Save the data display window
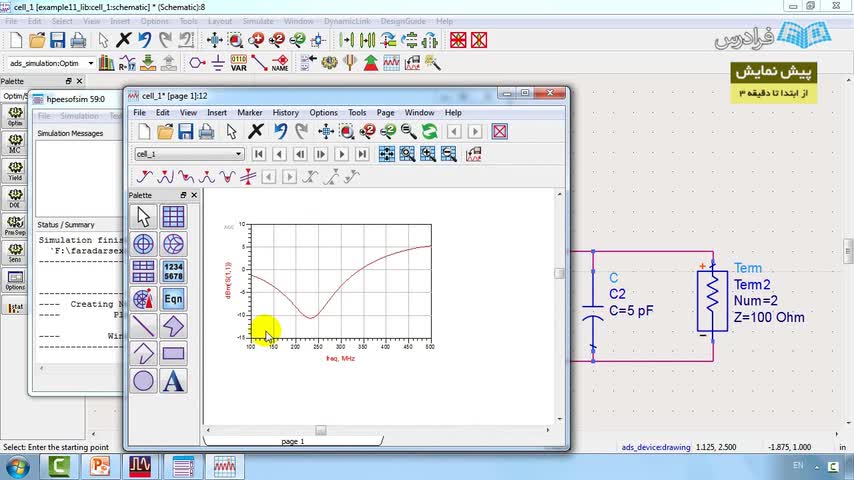The width and height of the screenshot is (854, 480). (185, 131)
